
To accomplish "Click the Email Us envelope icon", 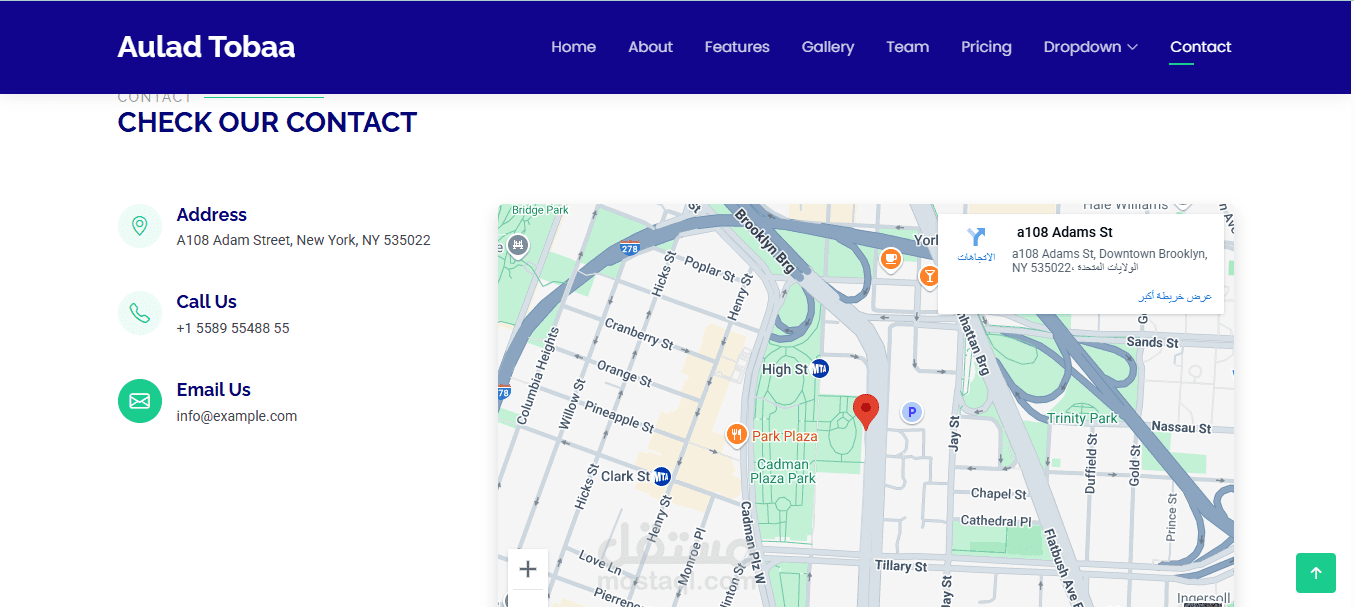I will [140, 401].
